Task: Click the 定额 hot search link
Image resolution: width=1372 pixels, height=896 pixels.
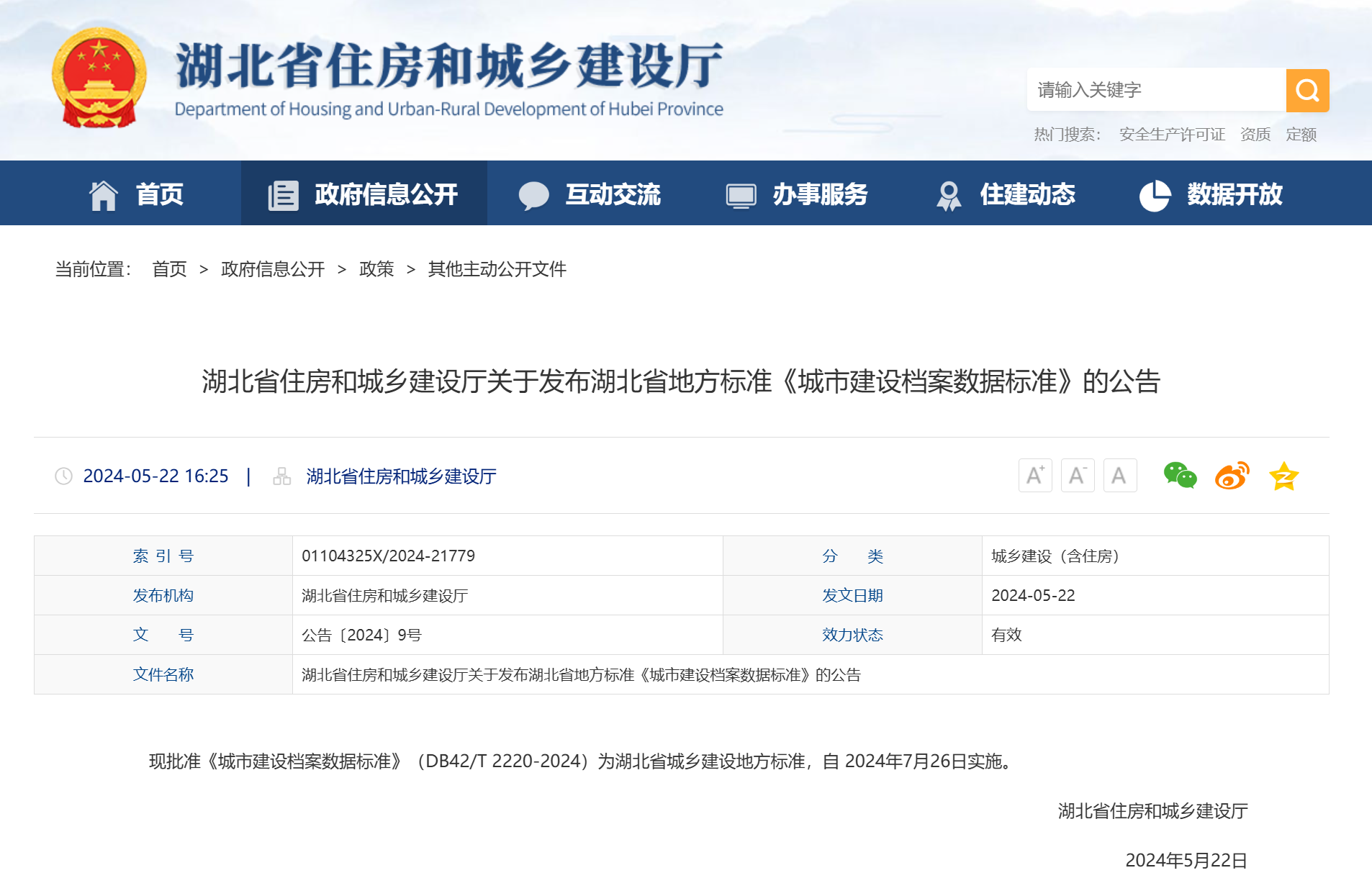Action: click(1301, 135)
